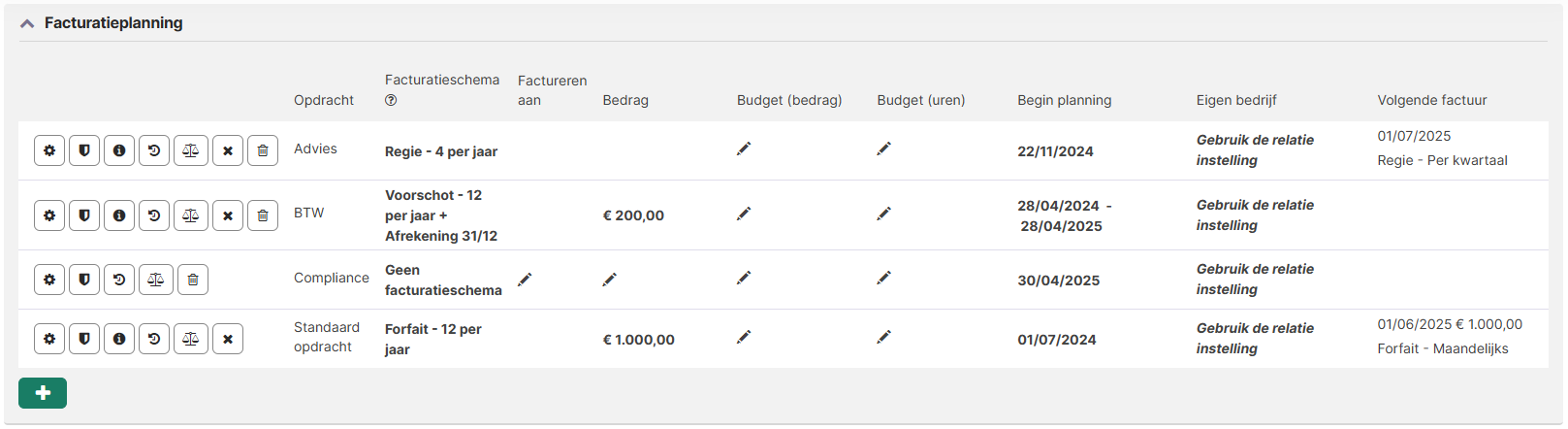Click the X icon in Advies row
Screen dimensions: 1568x429
(228, 150)
